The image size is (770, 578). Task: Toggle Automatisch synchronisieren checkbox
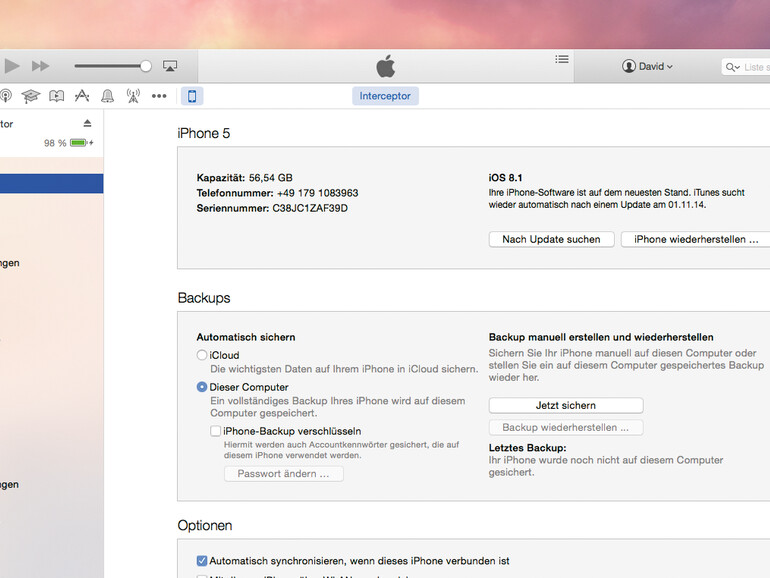pos(201,561)
